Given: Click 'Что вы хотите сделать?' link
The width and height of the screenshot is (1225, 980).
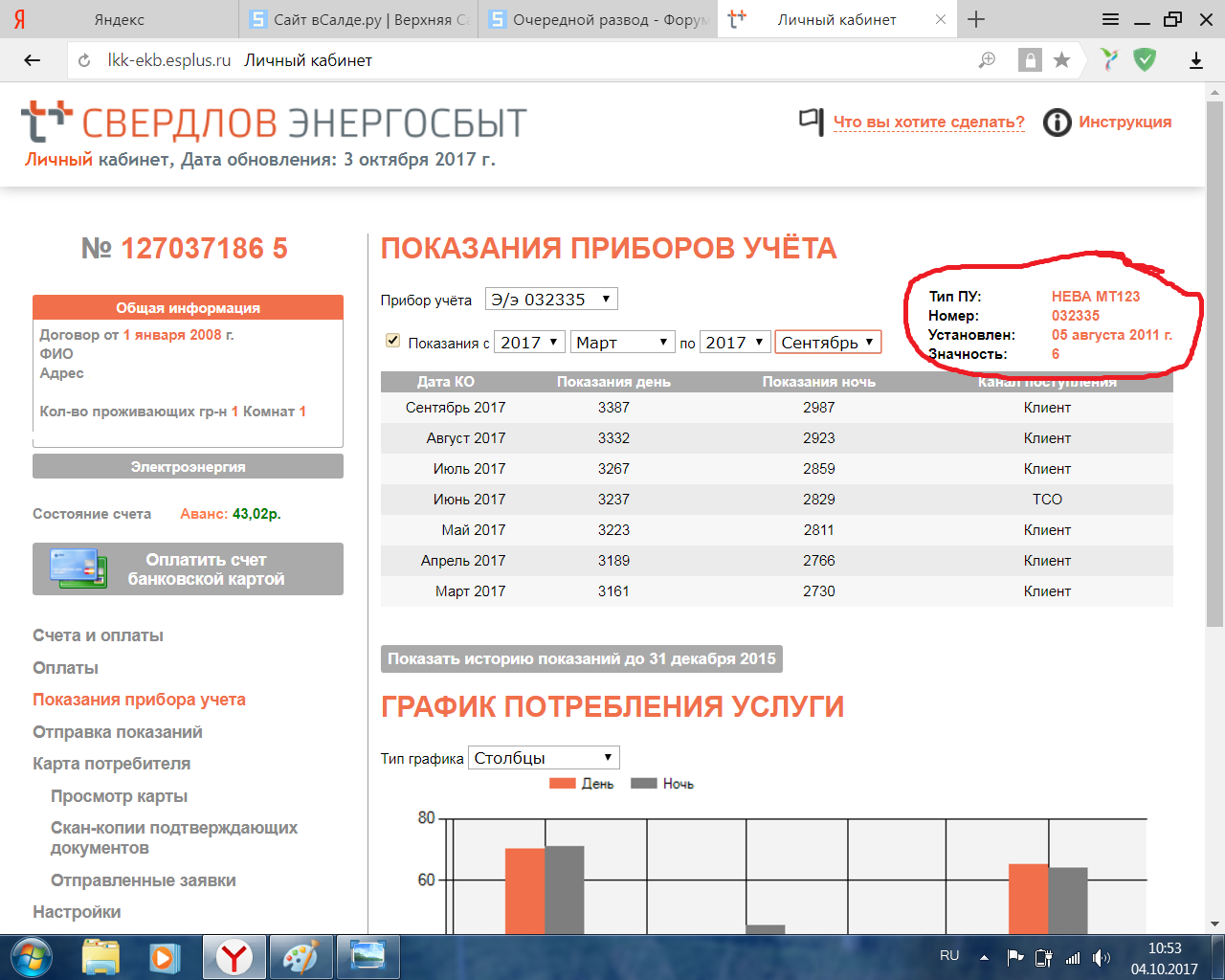Looking at the screenshot, I should point(928,122).
